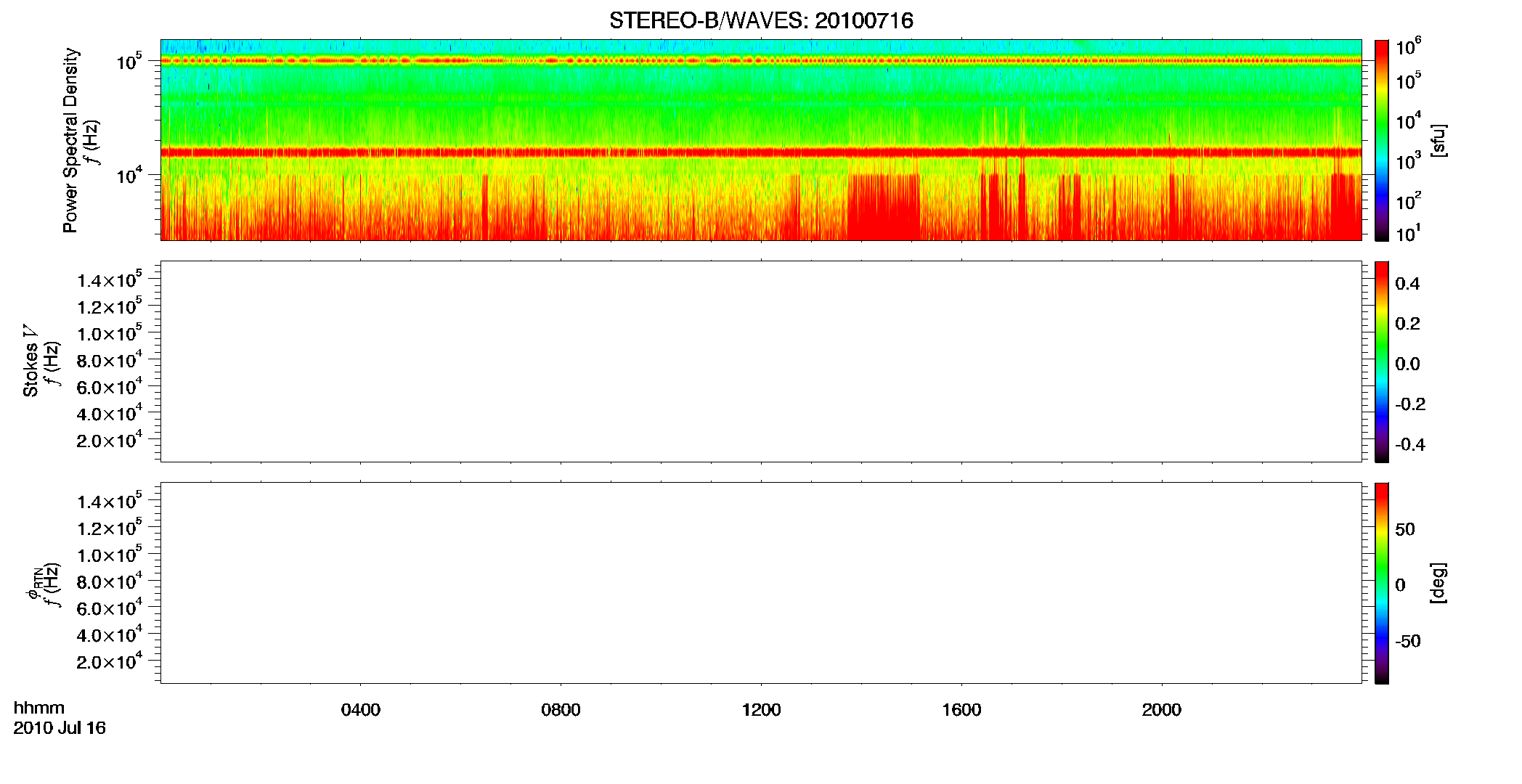Click the empty Stokes V panel

click(761, 362)
